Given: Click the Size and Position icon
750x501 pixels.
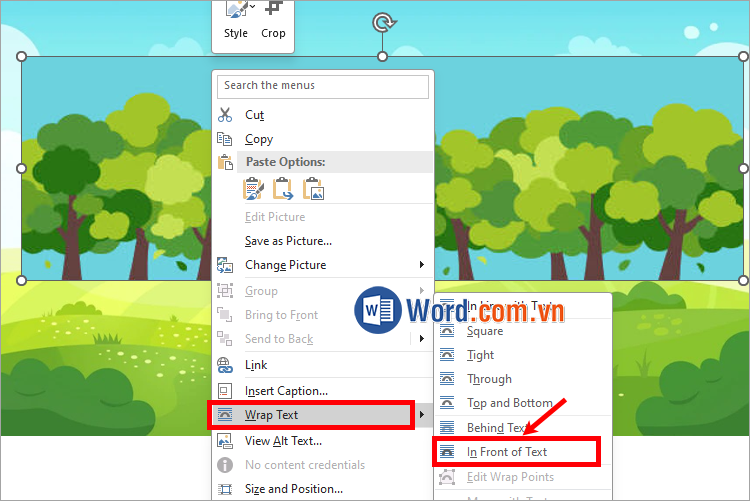Looking at the screenshot, I should pyautogui.click(x=225, y=489).
